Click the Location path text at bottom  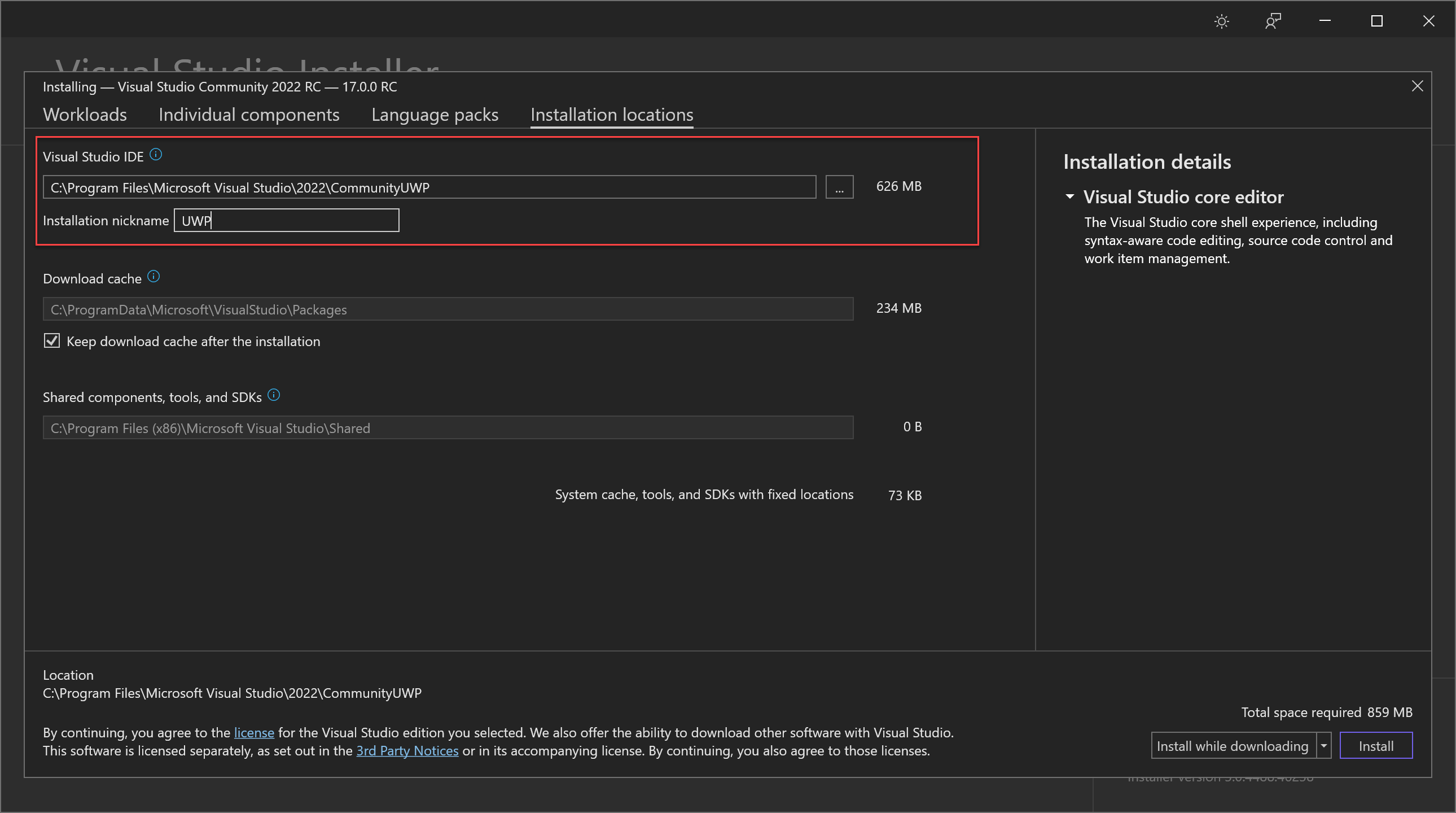(233, 693)
